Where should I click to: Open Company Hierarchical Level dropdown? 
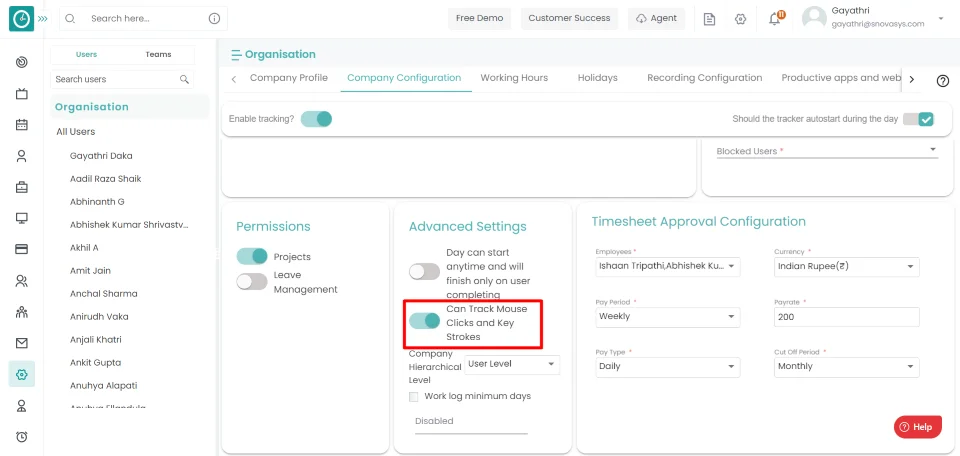pos(512,364)
